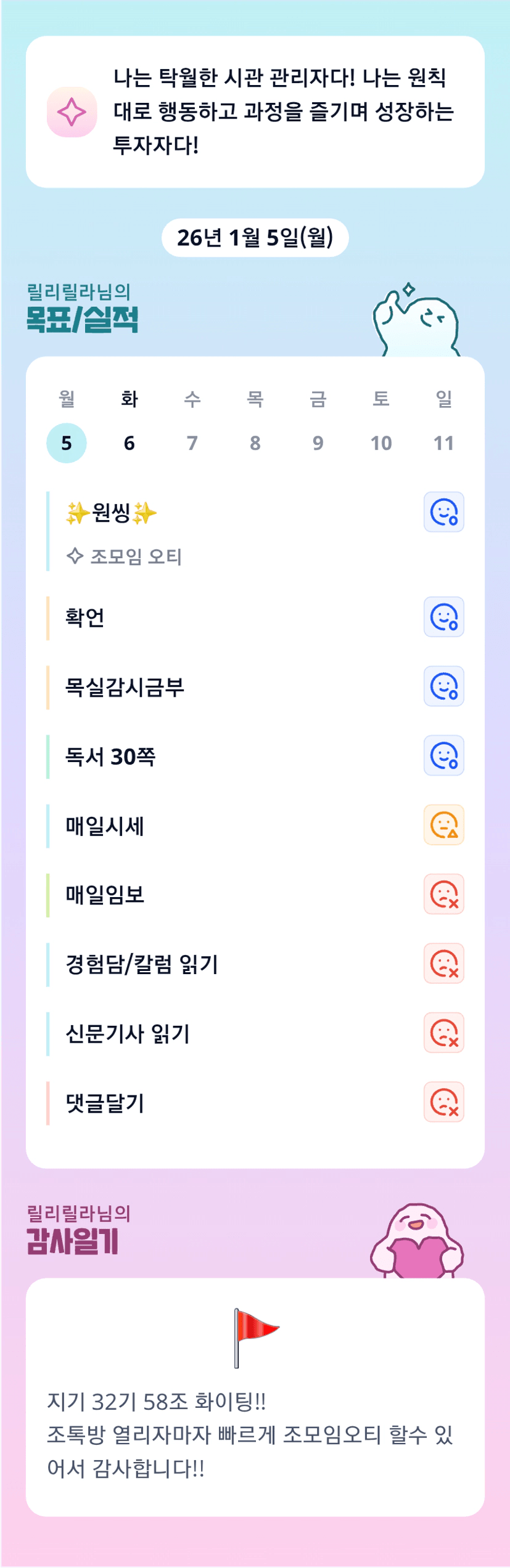Viewport: 510px width, 1568px height.
Task: Click the blue smiley status for 원씽
Action: [x=443, y=512]
